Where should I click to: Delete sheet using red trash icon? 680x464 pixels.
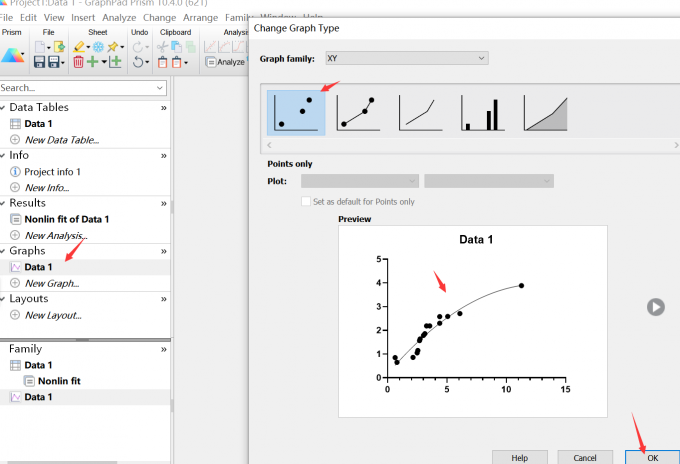tap(78, 62)
